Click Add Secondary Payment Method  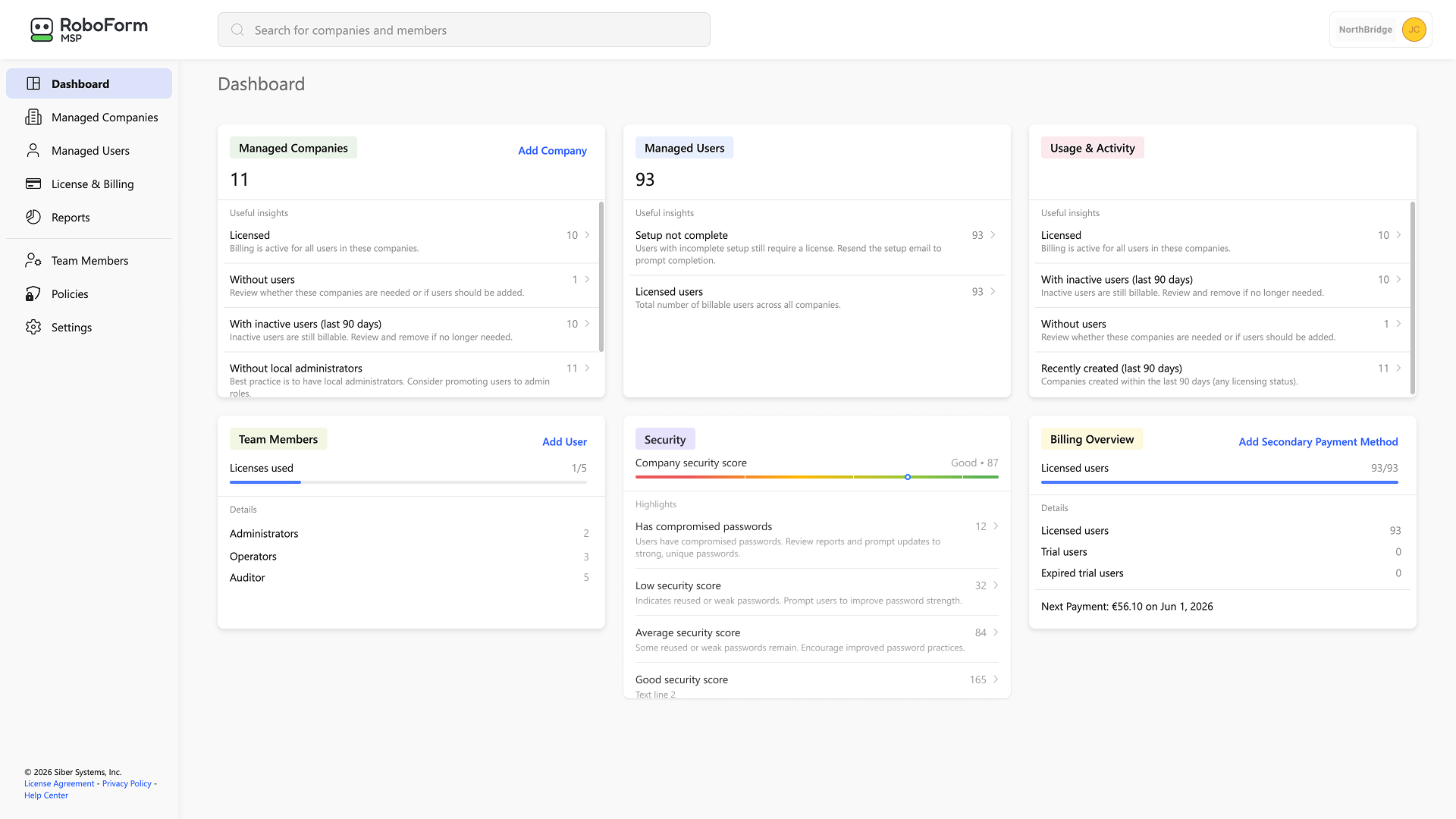(1318, 441)
